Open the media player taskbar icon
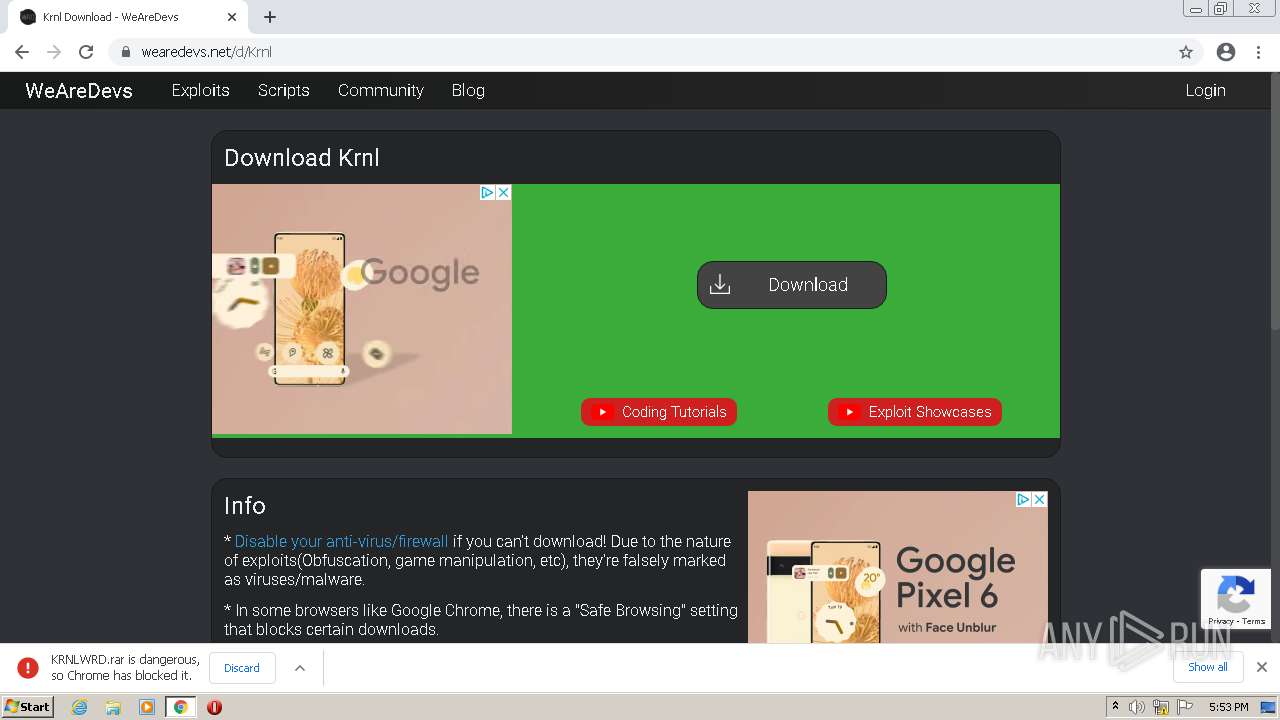Image resolution: width=1280 pixels, height=720 pixels. (147, 707)
